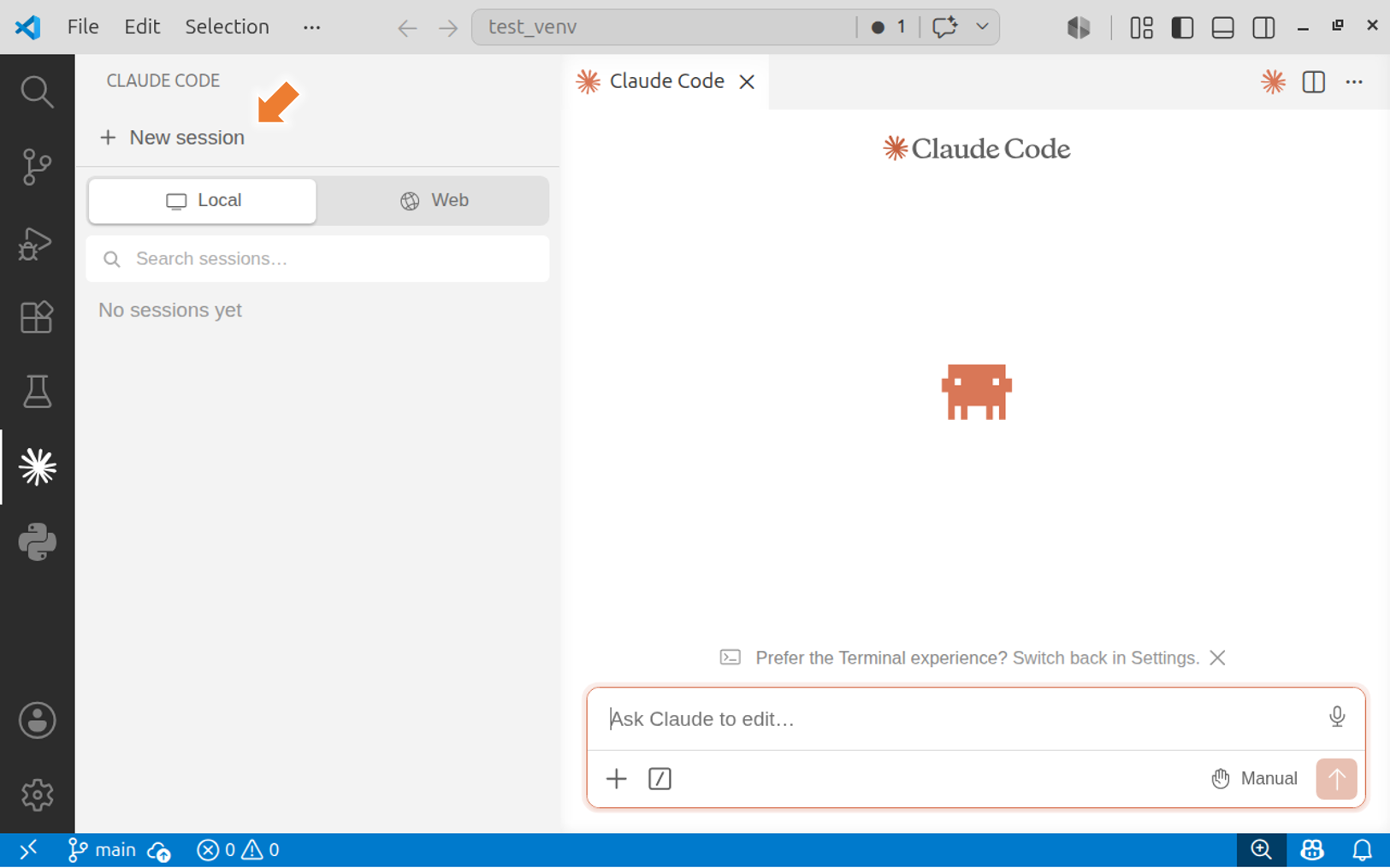The image size is (1390, 868).
Task: Open the File menu
Action: pos(83,27)
